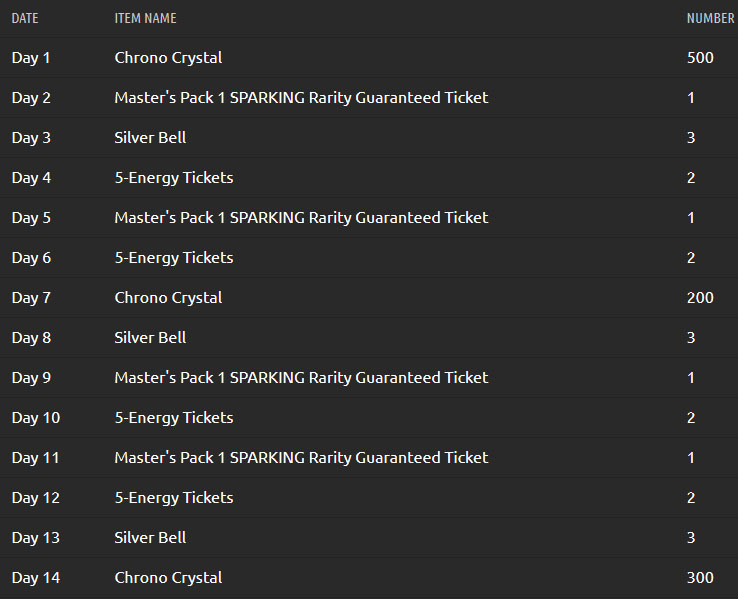This screenshot has height=599, width=738.
Task: Click the ITEM NAME column header
Action: (145, 18)
